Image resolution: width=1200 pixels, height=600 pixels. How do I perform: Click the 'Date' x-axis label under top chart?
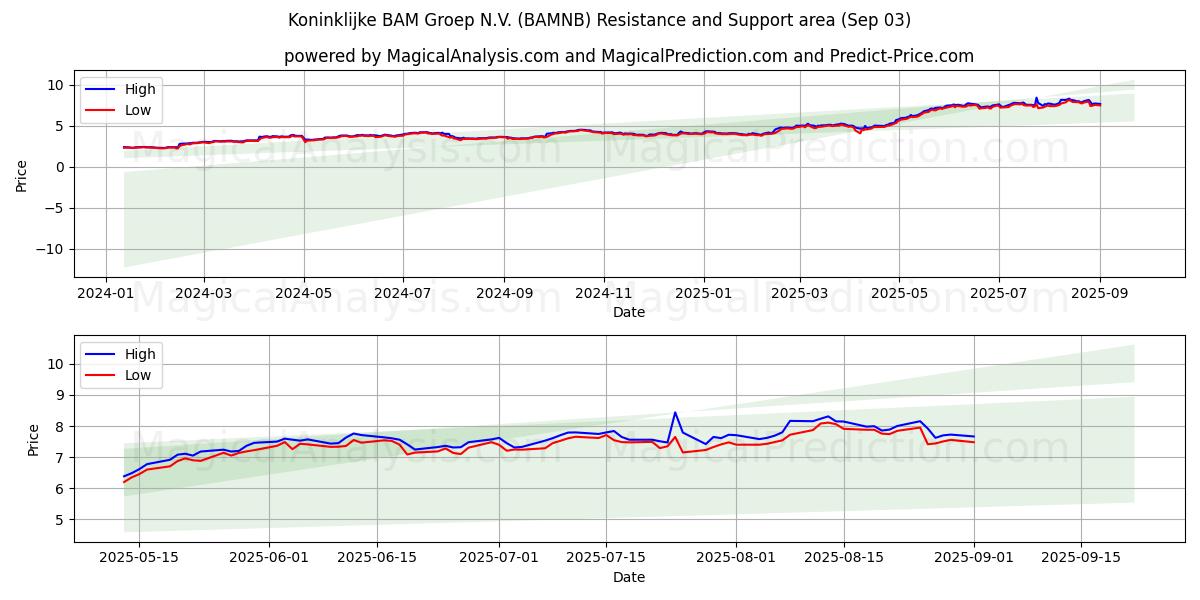point(629,312)
